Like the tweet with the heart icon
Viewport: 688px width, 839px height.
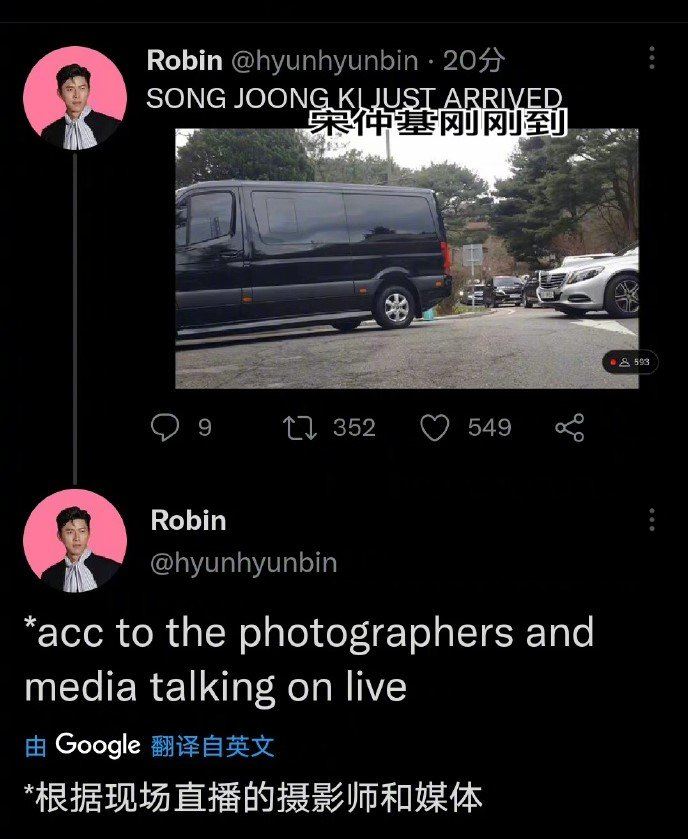pyautogui.click(x=434, y=428)
